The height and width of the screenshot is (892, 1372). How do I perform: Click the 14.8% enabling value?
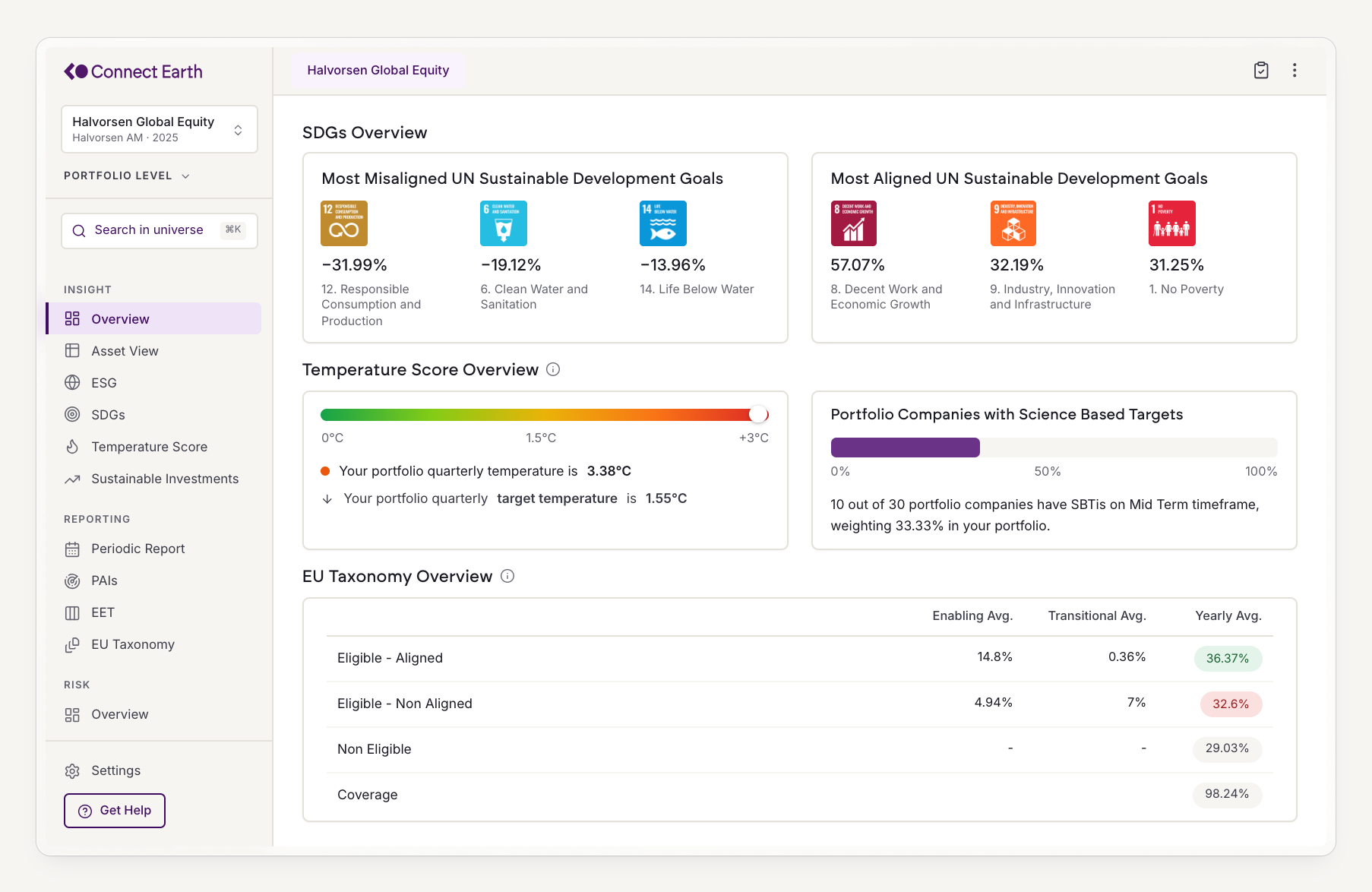[994, 656]
